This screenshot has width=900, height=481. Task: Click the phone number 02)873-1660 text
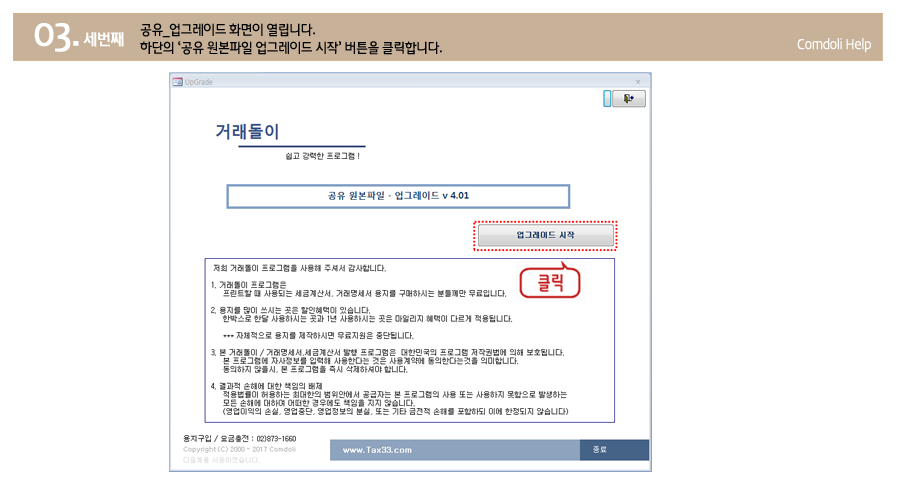pos(276,439)
